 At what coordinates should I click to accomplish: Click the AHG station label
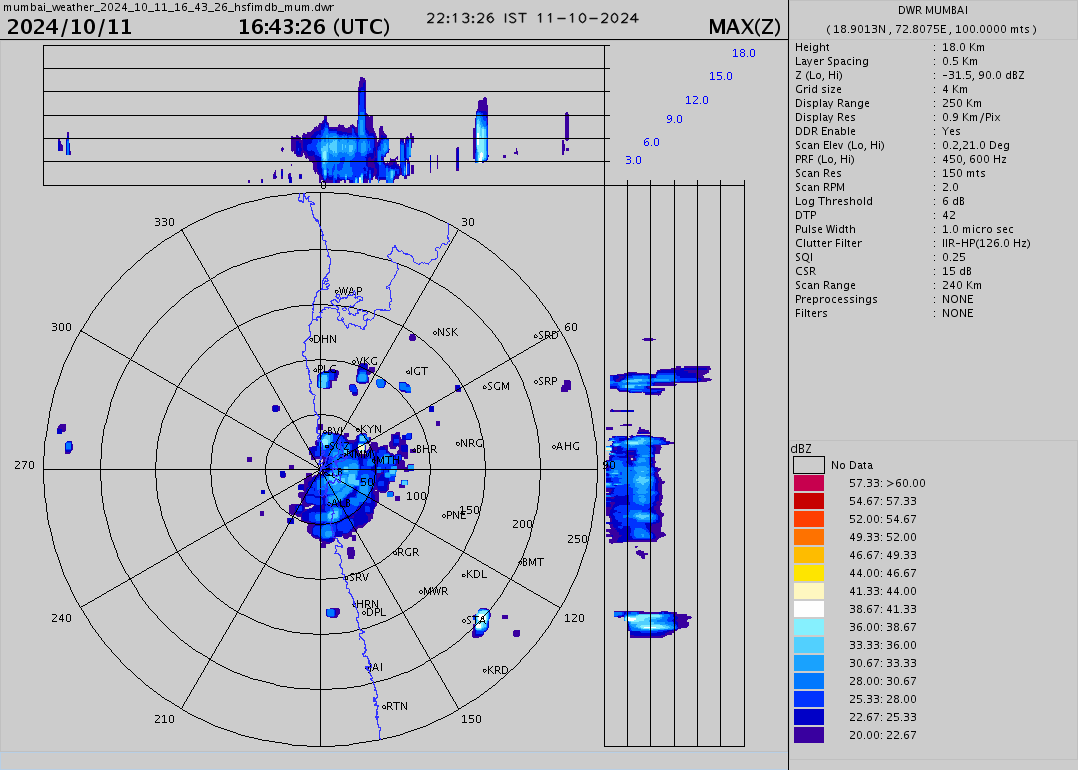(568, 446)
